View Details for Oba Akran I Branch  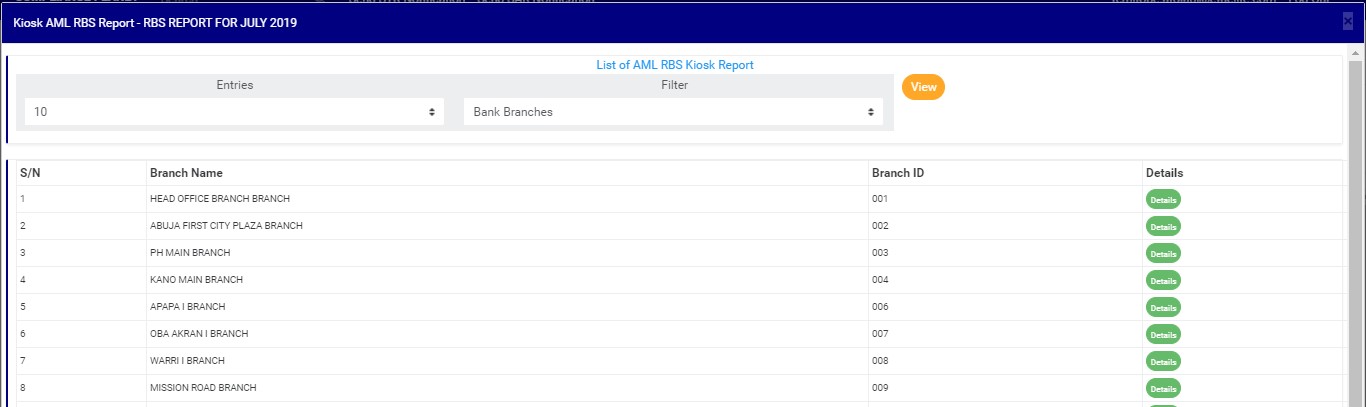pos(1163,335)
